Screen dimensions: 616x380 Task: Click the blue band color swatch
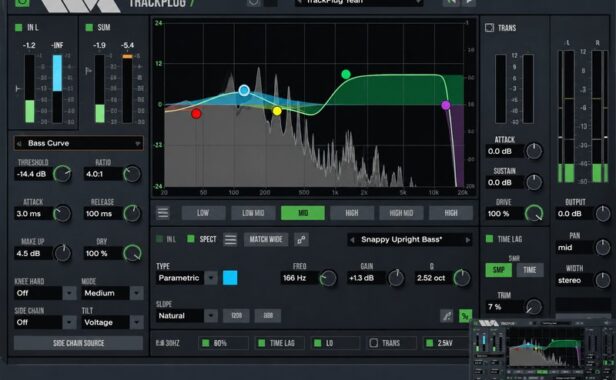coord(230,278)
